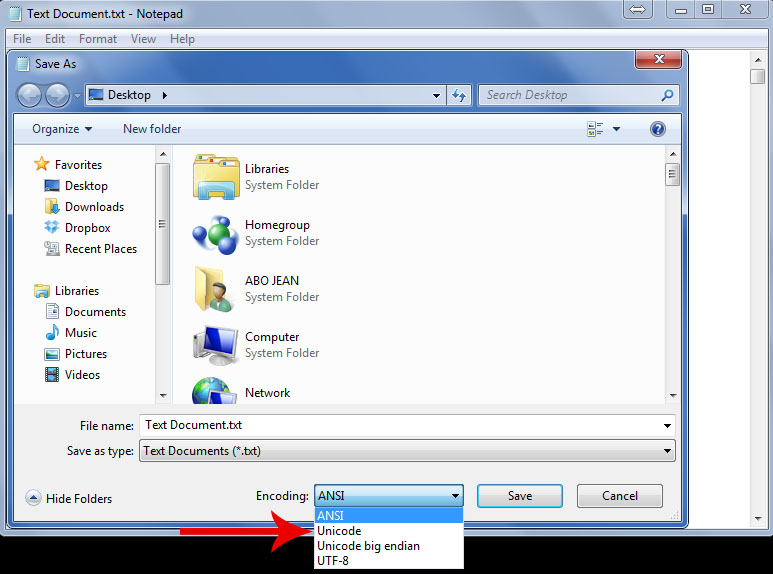Click the refresh icon beside address bar

tap(460, 95)
